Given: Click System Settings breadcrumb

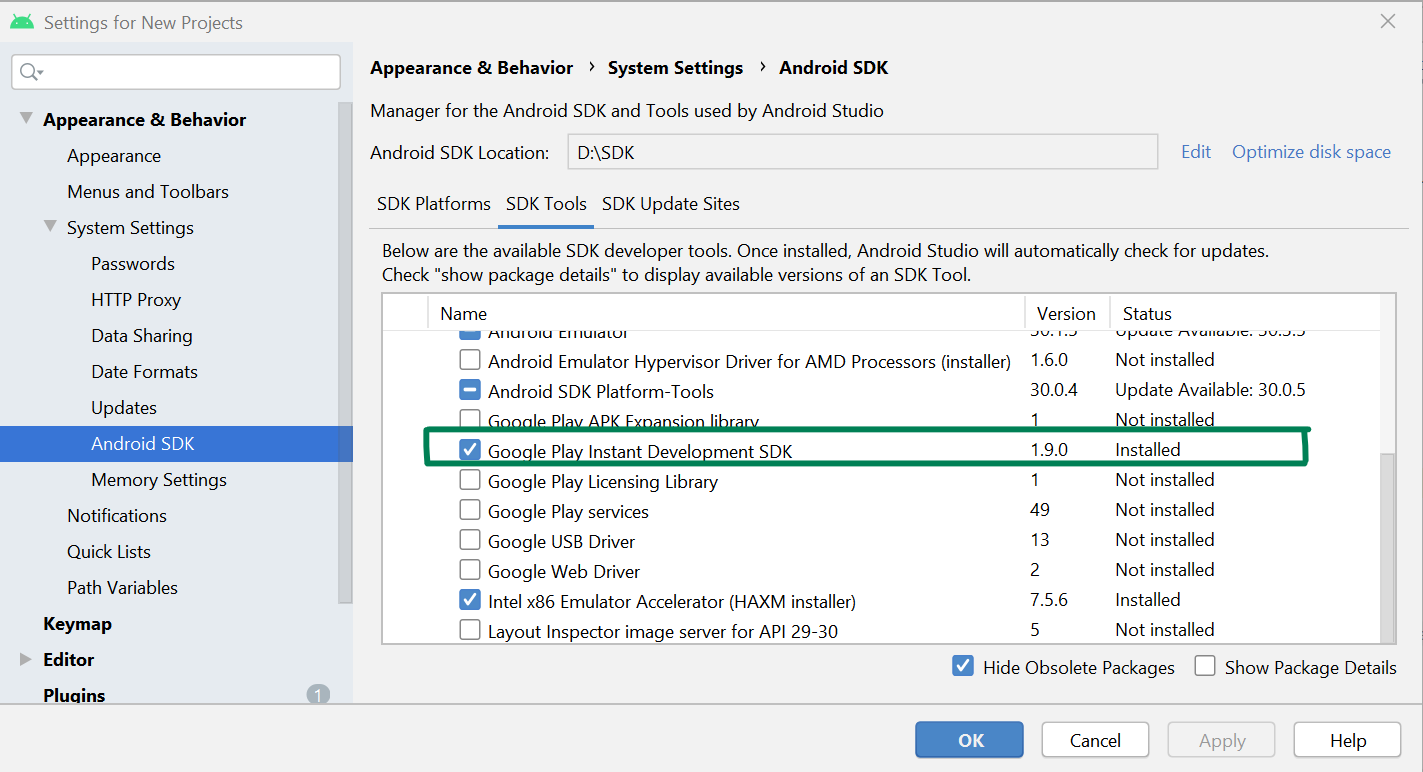Looking at the screenshot, I should pos(675,68).
